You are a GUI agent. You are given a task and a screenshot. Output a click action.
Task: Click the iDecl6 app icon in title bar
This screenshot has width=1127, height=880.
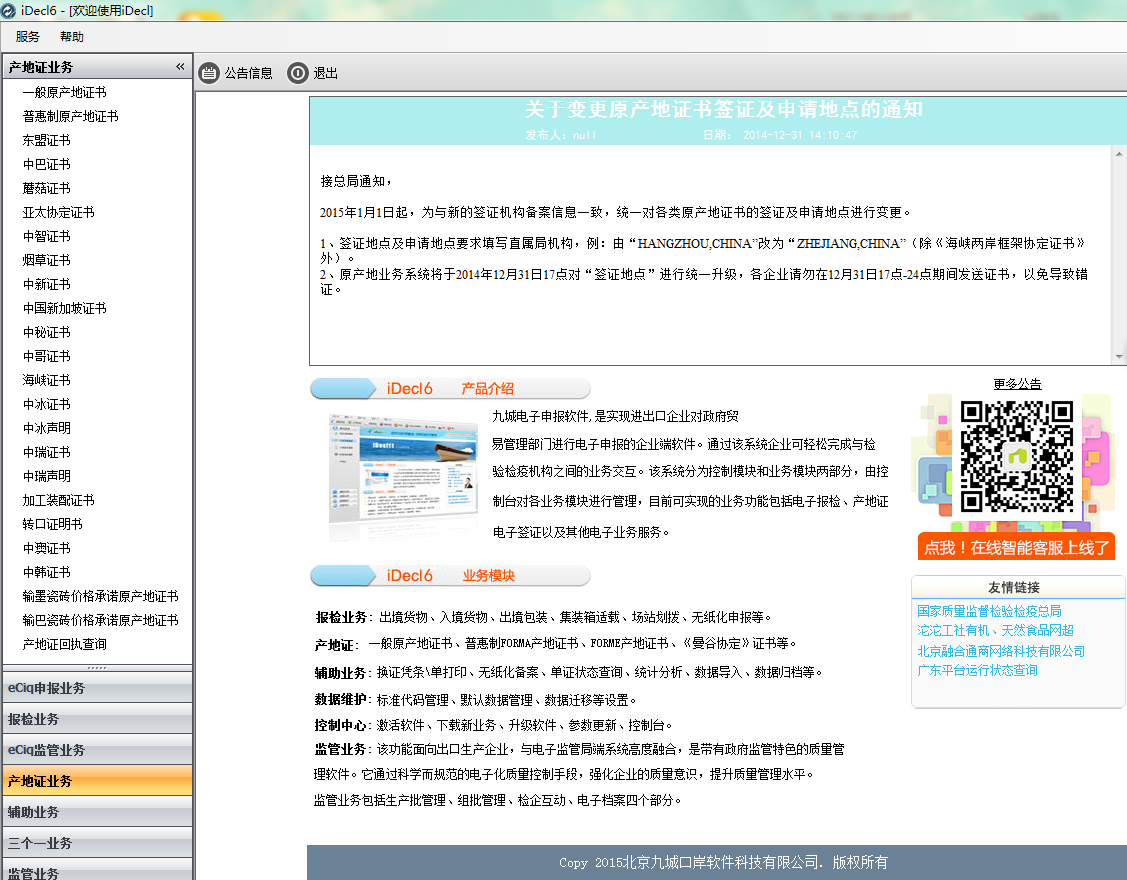pyautogui.click(x=9, y=9)
